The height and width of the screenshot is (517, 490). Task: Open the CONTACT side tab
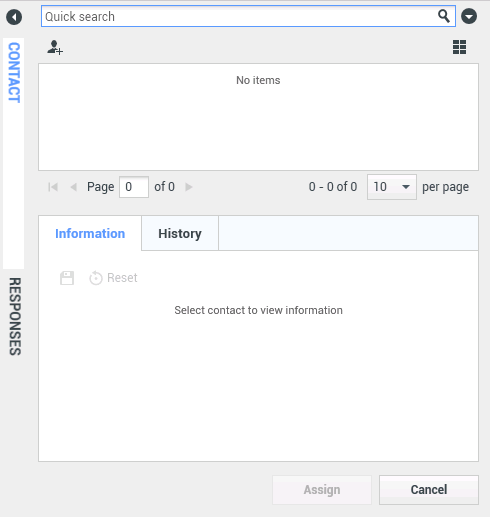coord(14,72)
